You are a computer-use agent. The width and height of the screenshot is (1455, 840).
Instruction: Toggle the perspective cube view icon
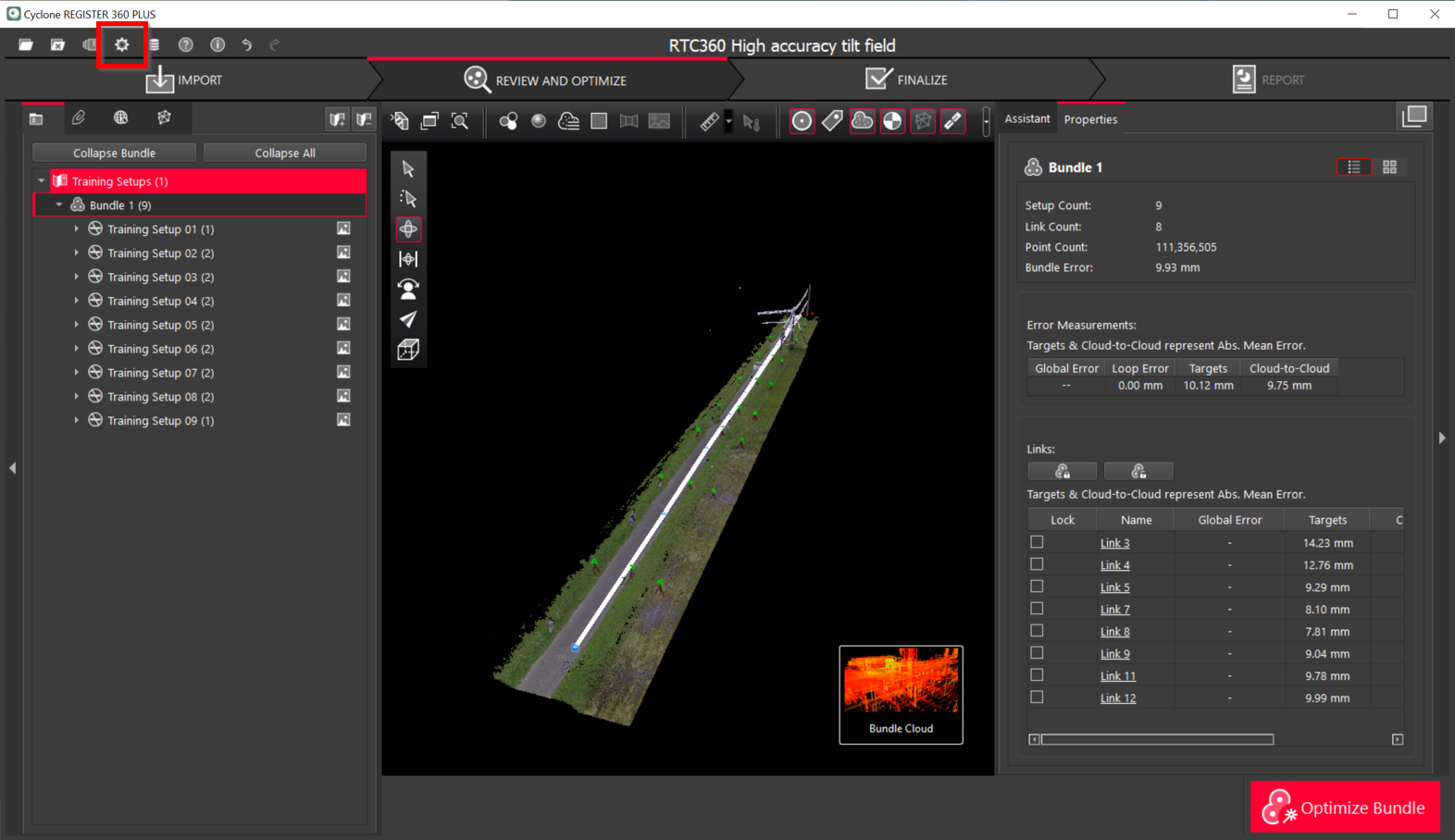[x=408, y=350]
